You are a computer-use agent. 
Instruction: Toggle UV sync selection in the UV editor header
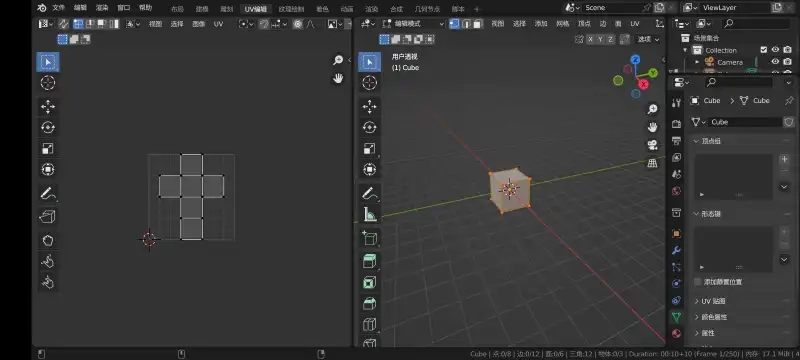click(x=63, y=24)
